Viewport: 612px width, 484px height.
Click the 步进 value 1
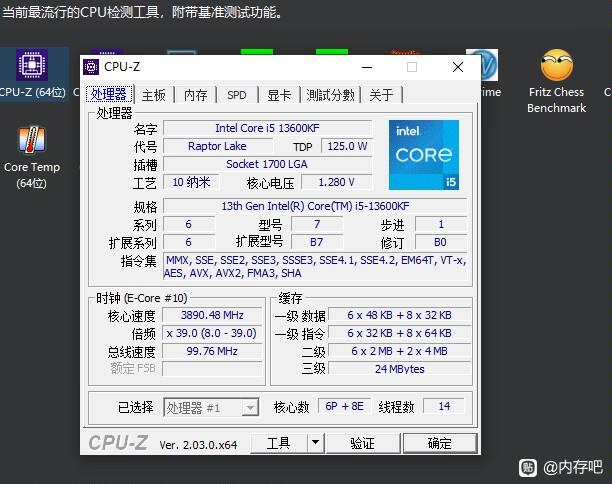pos(441,224)
